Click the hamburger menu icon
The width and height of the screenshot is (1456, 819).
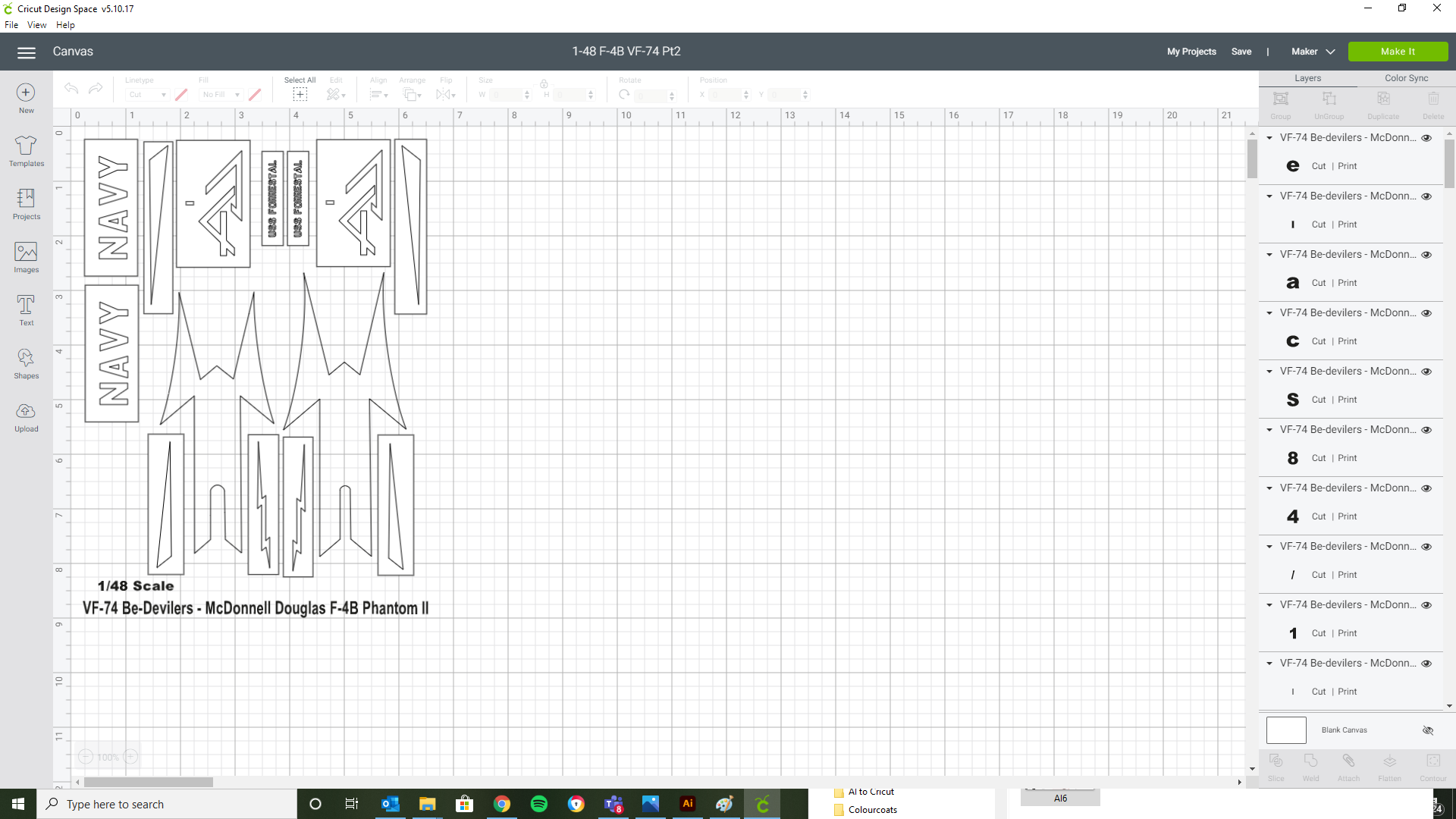(x=27, y=52)
